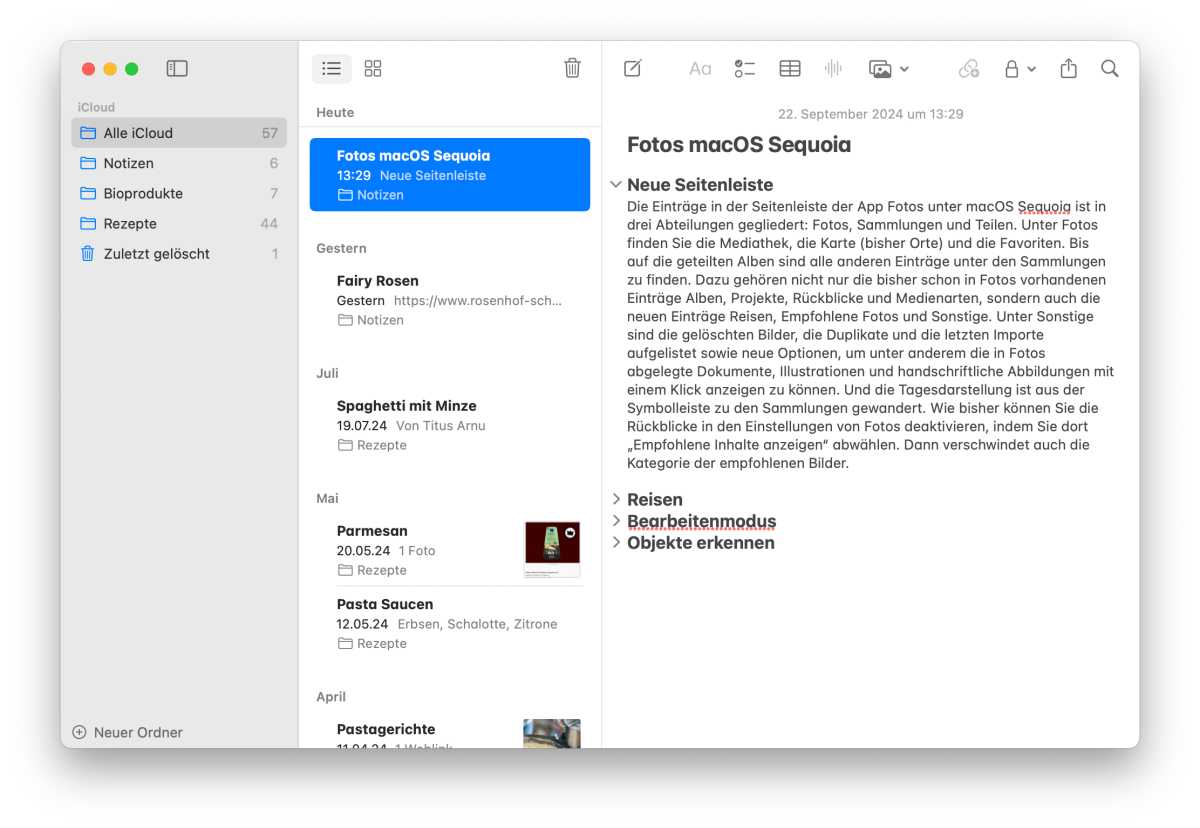Expand the Objekte erkennen section
Viewport: 1200px width, 828px height.
616,543
